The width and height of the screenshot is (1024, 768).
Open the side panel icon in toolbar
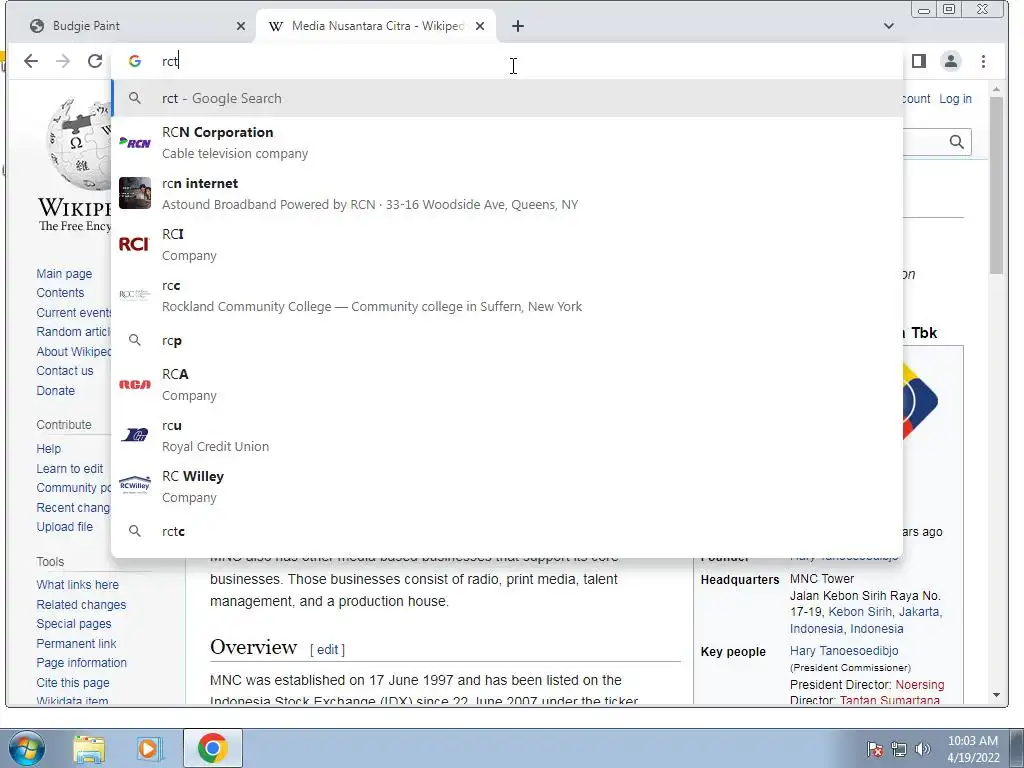(x=919, y=61)
